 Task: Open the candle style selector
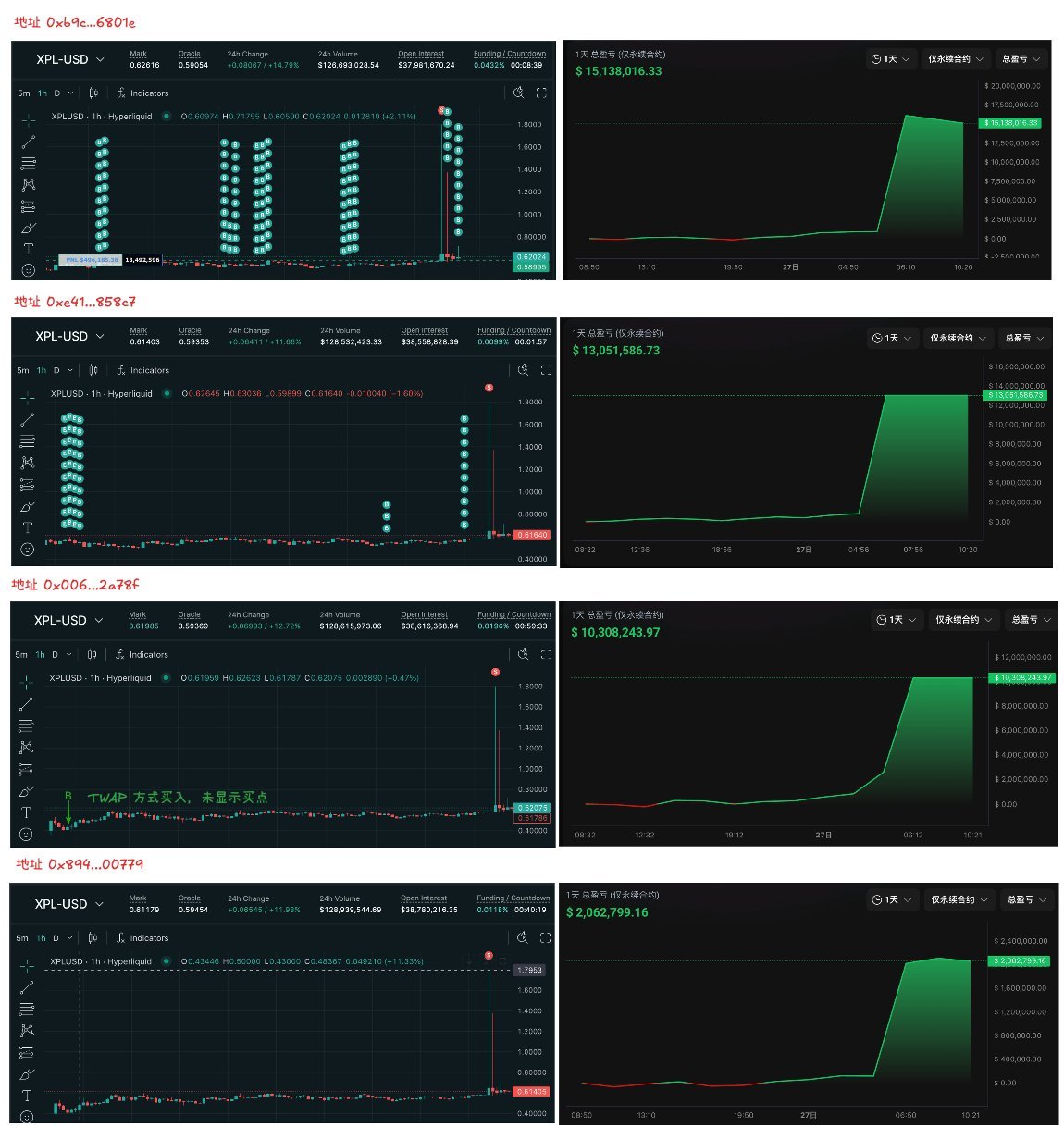[93, 93]
